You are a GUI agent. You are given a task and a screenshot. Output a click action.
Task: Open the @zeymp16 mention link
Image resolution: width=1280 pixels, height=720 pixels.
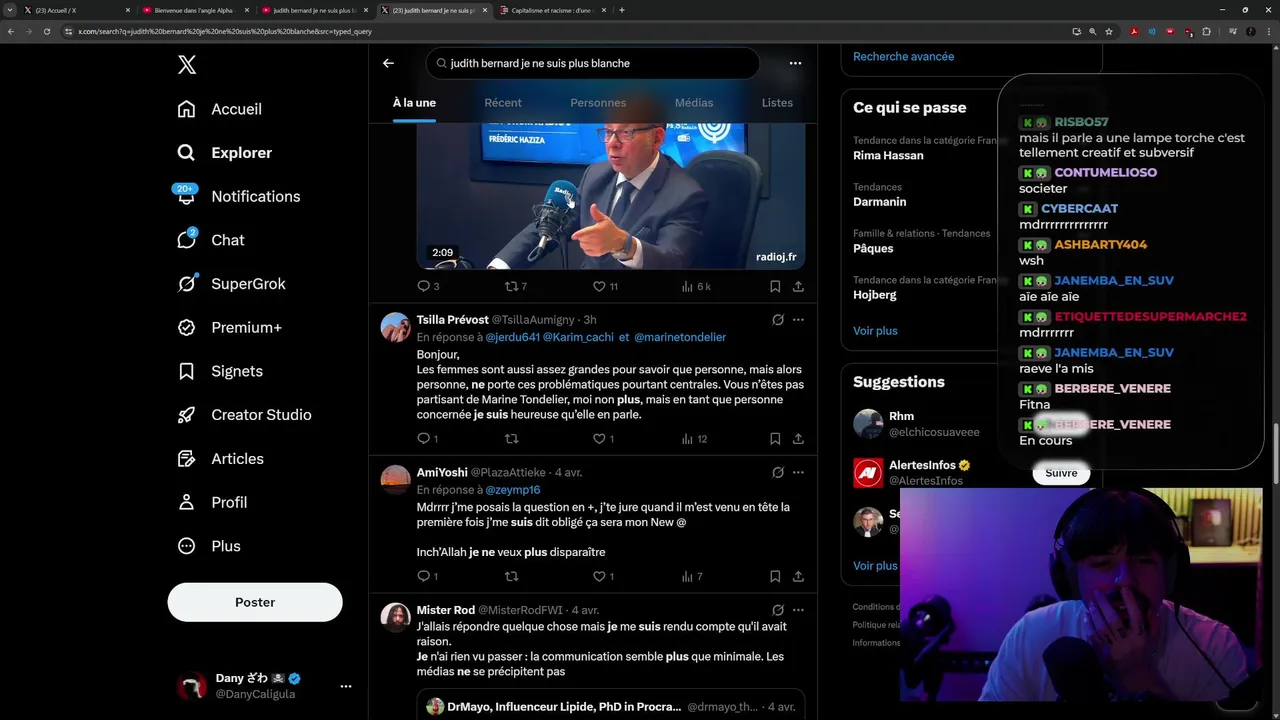513,490
